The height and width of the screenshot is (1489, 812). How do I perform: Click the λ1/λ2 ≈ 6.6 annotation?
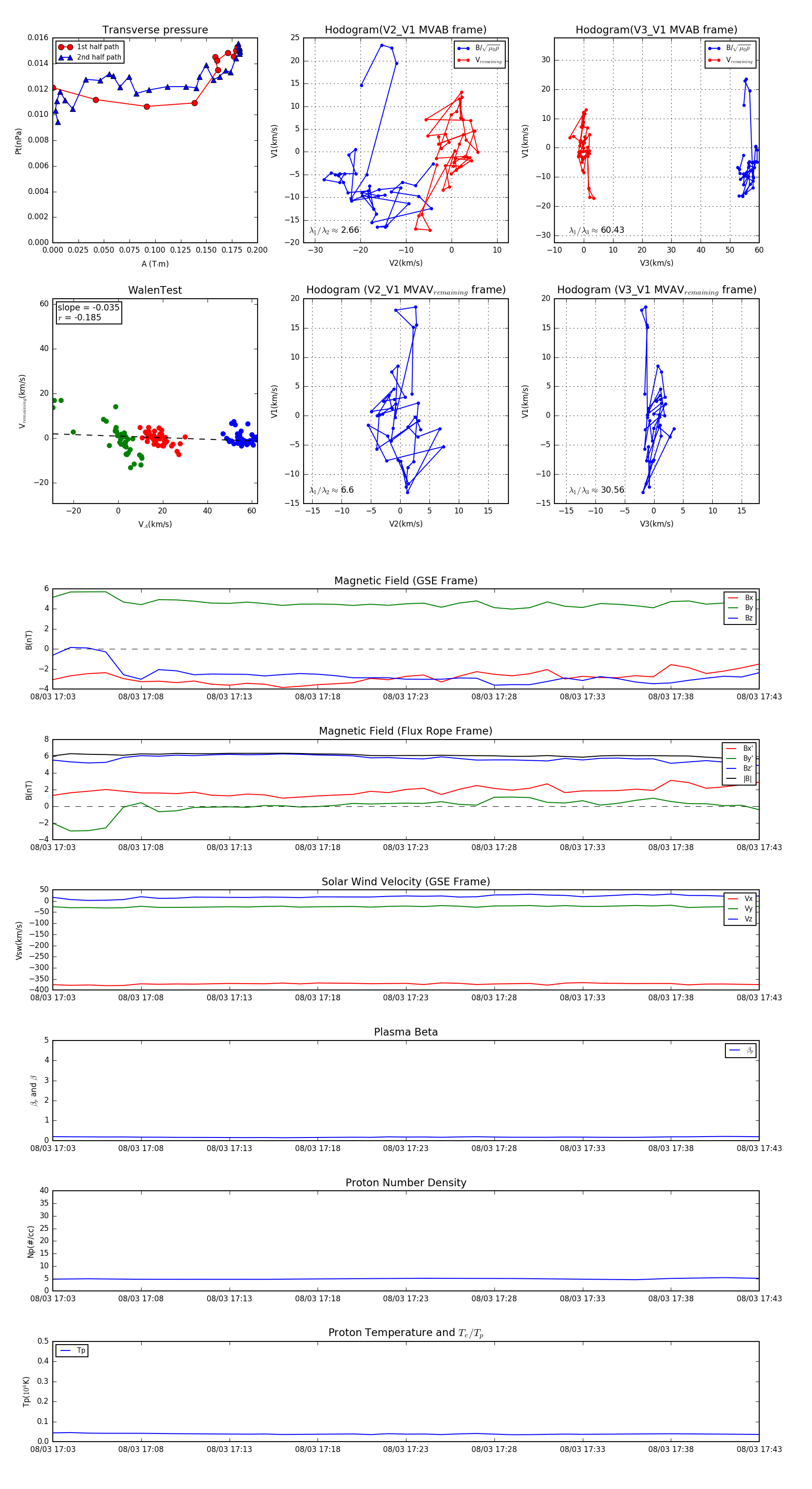click(331, 490)
